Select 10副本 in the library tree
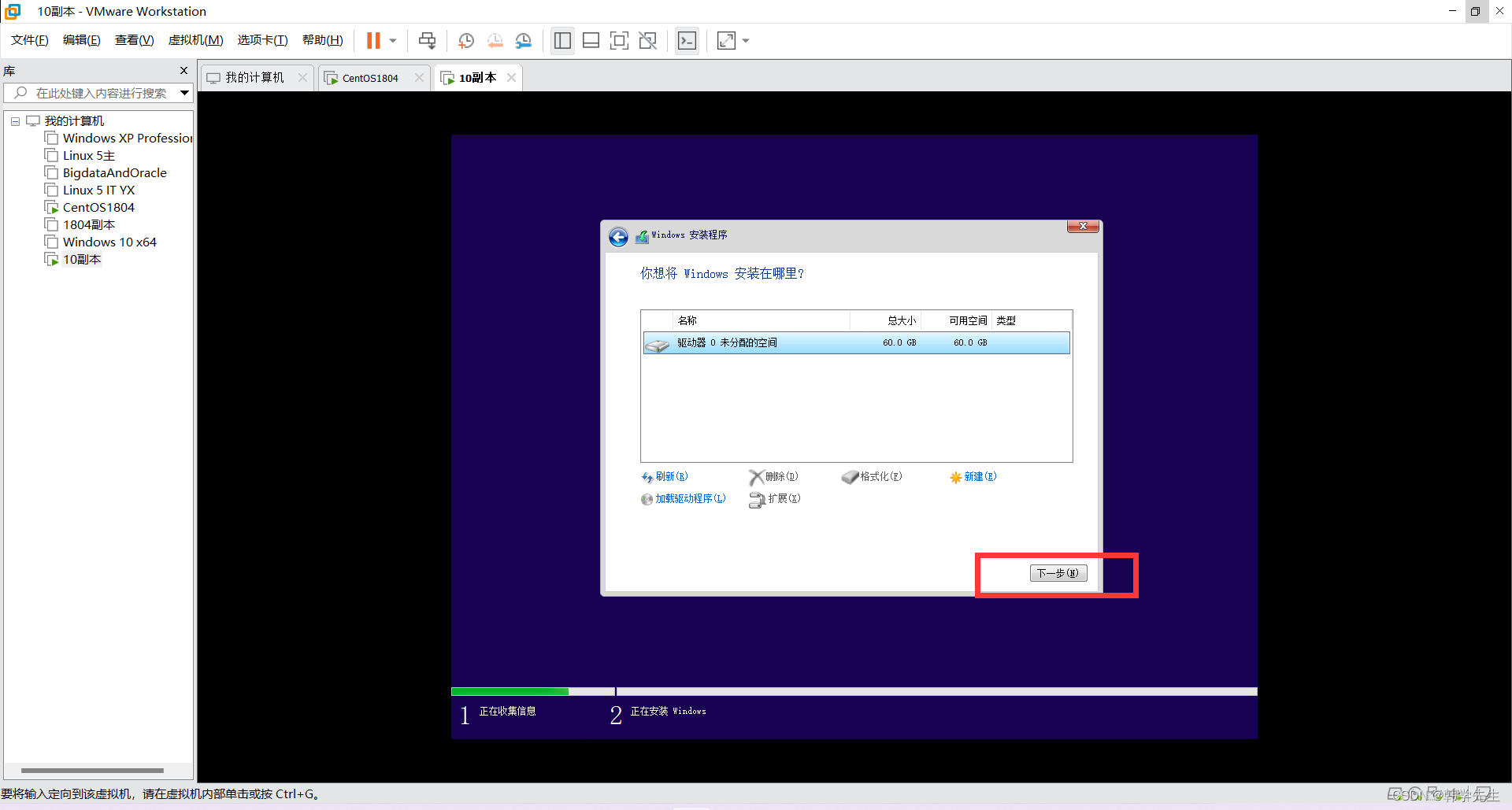The width and height of the screenshot is (1512, 810). (73, 259)
